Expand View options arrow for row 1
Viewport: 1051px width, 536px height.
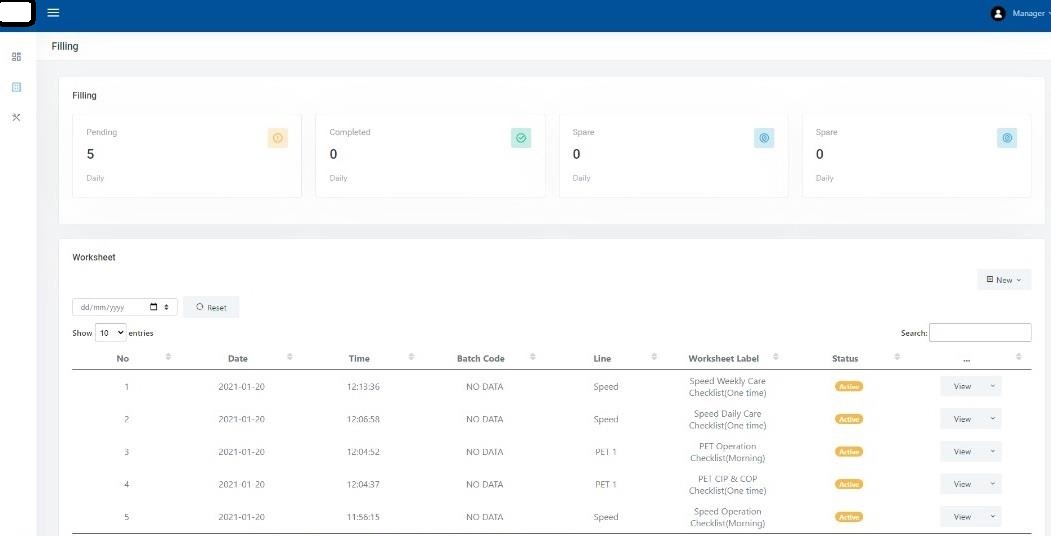[x=992, y=386]
